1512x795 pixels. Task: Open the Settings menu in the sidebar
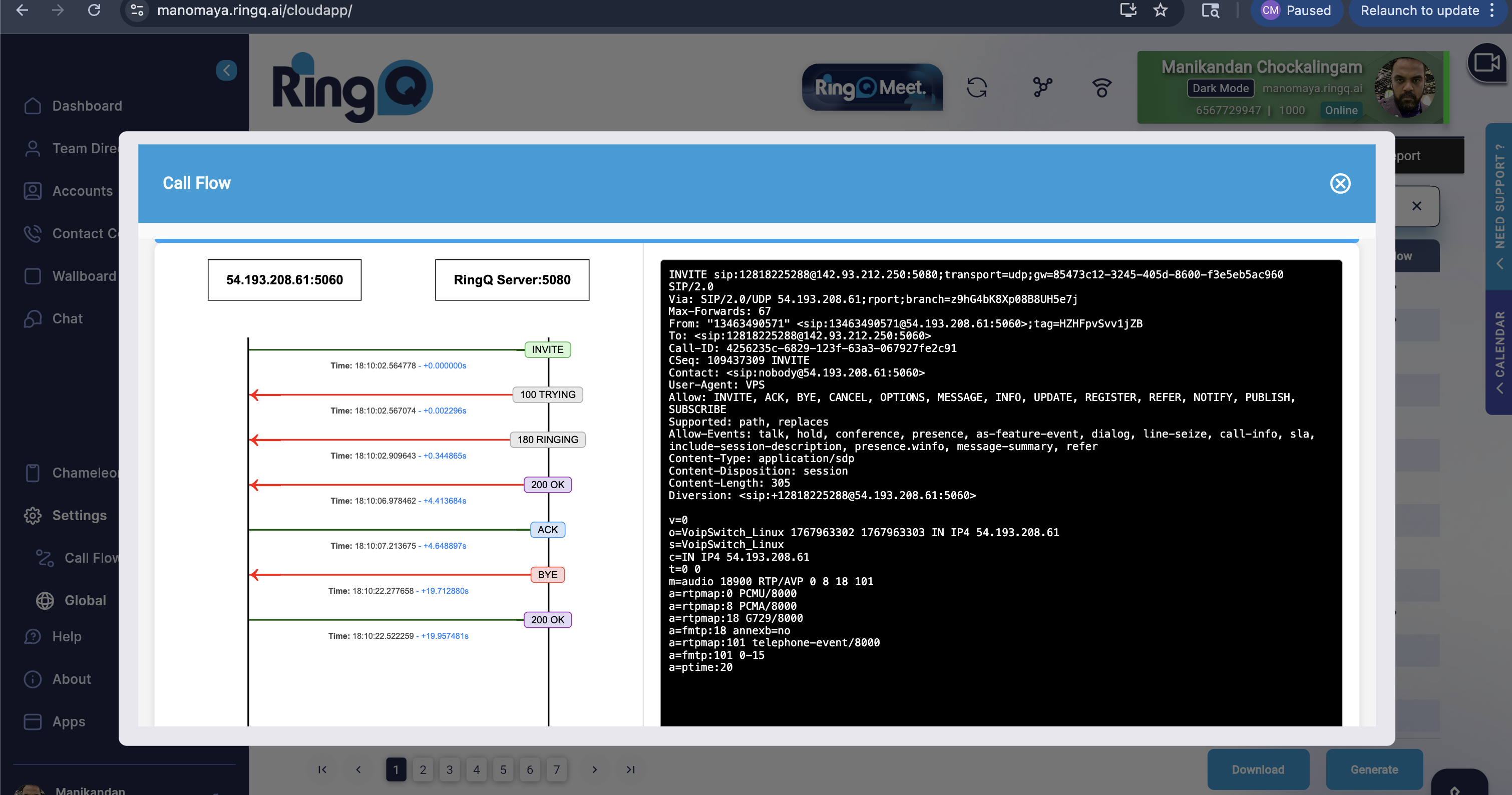[x=81, y=515]
